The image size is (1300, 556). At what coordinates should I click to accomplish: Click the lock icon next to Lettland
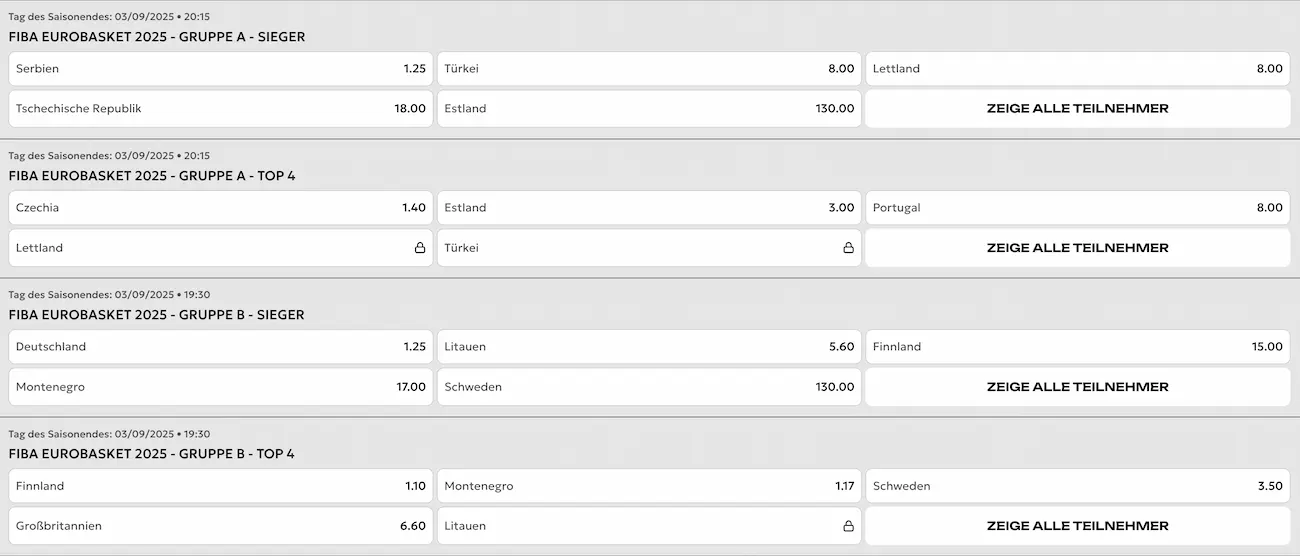click(x=420, y=248)
